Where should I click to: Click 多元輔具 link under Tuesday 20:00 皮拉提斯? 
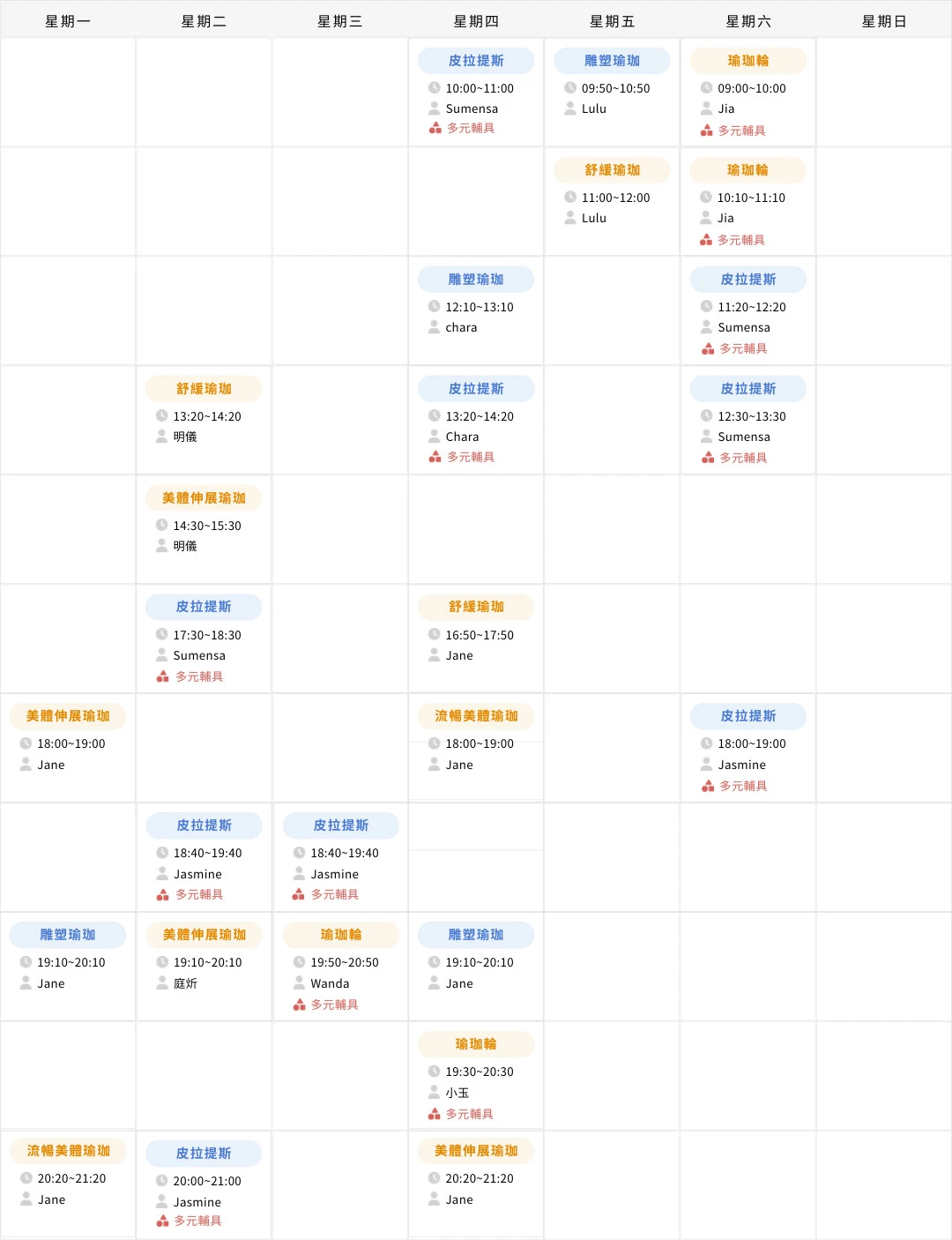(x=197, y=1221)
